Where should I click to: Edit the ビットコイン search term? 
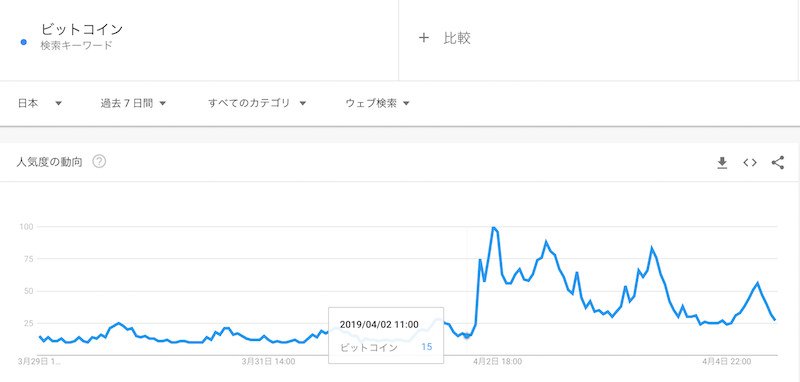[x=82, y=29]
